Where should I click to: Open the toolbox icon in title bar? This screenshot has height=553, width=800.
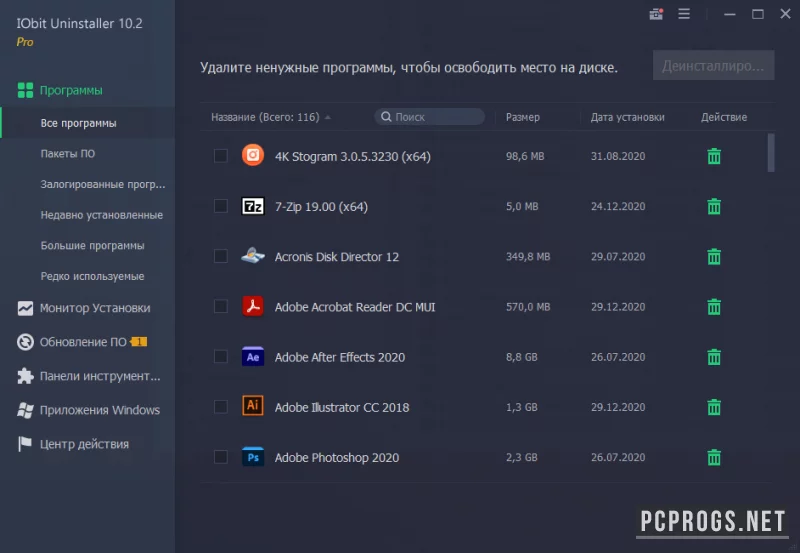tap(656, 14)
